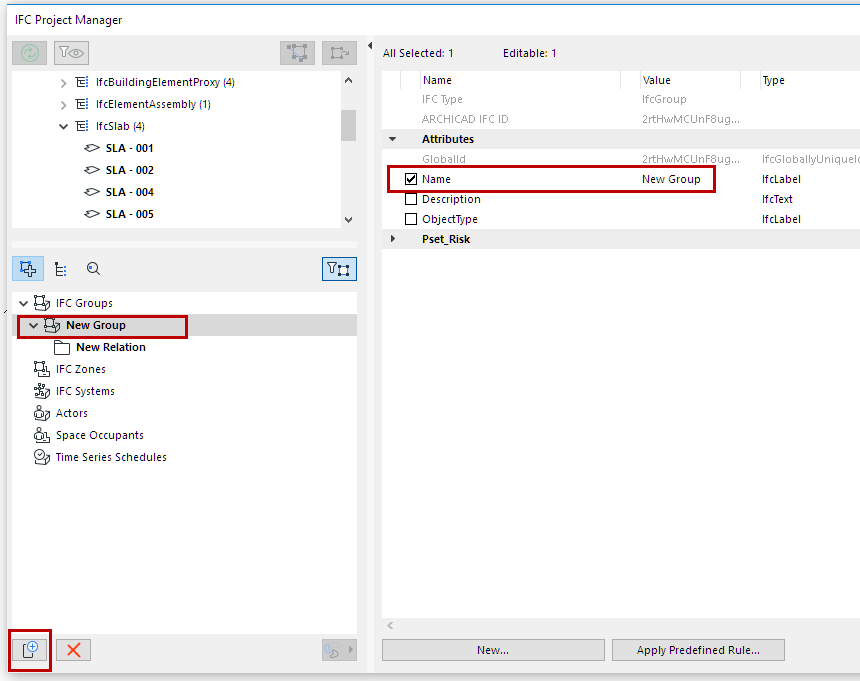Click the slab icon beside SLA - 001

pos(92,148)
